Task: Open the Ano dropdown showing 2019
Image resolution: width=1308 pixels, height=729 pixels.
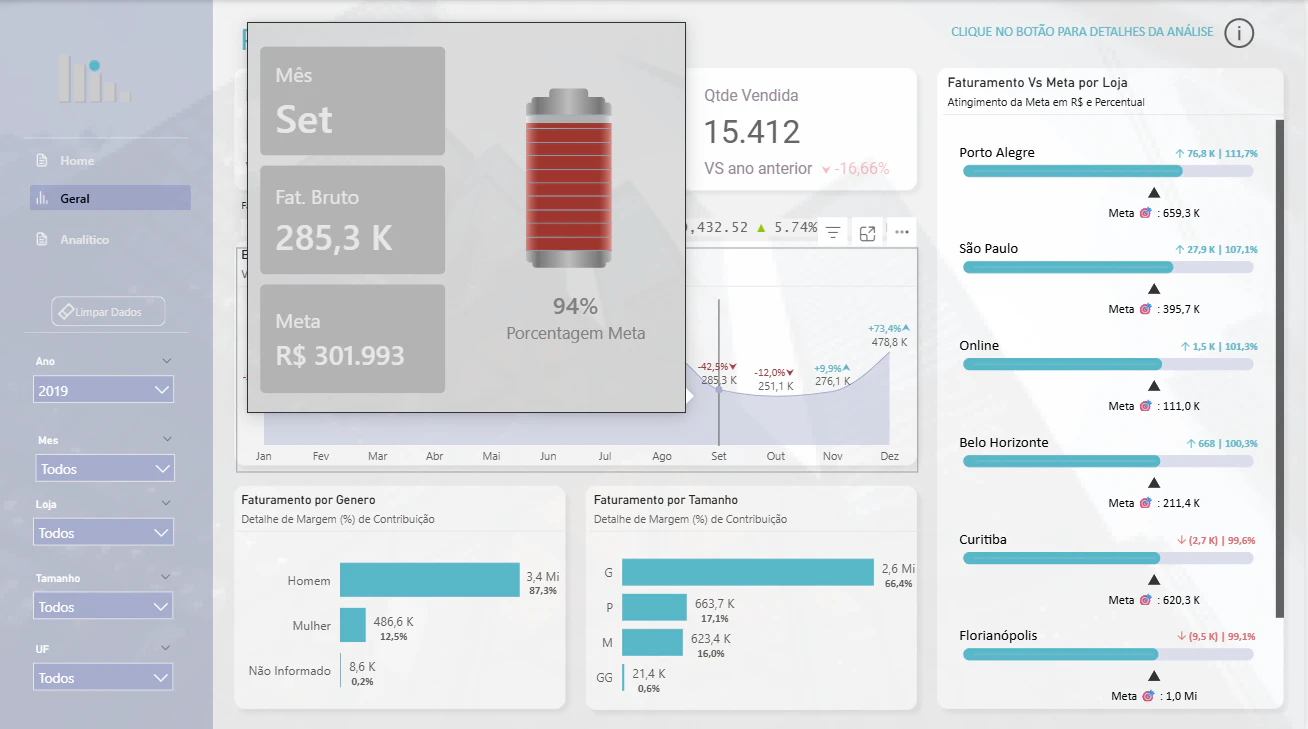Action: coord(104,390)
